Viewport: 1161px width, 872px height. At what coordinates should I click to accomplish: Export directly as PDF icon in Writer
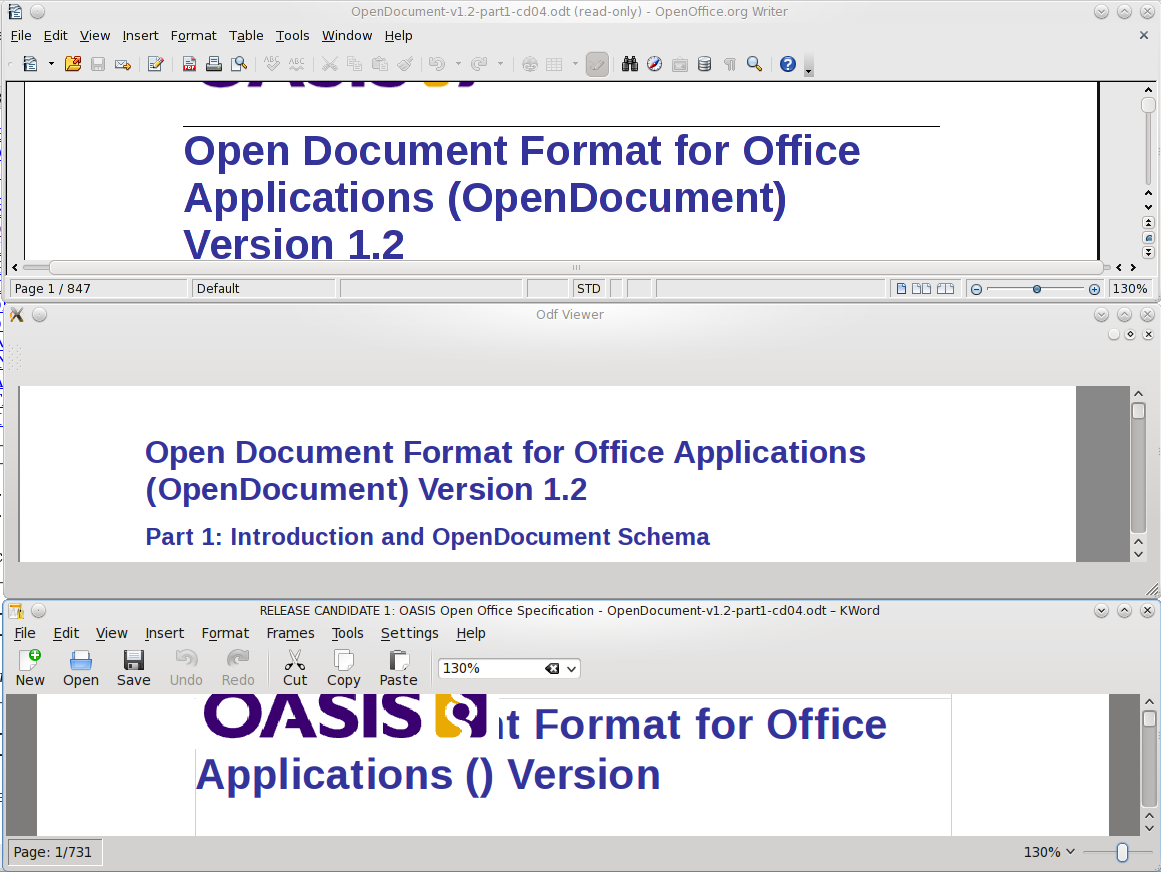click(x=190, y=64)
